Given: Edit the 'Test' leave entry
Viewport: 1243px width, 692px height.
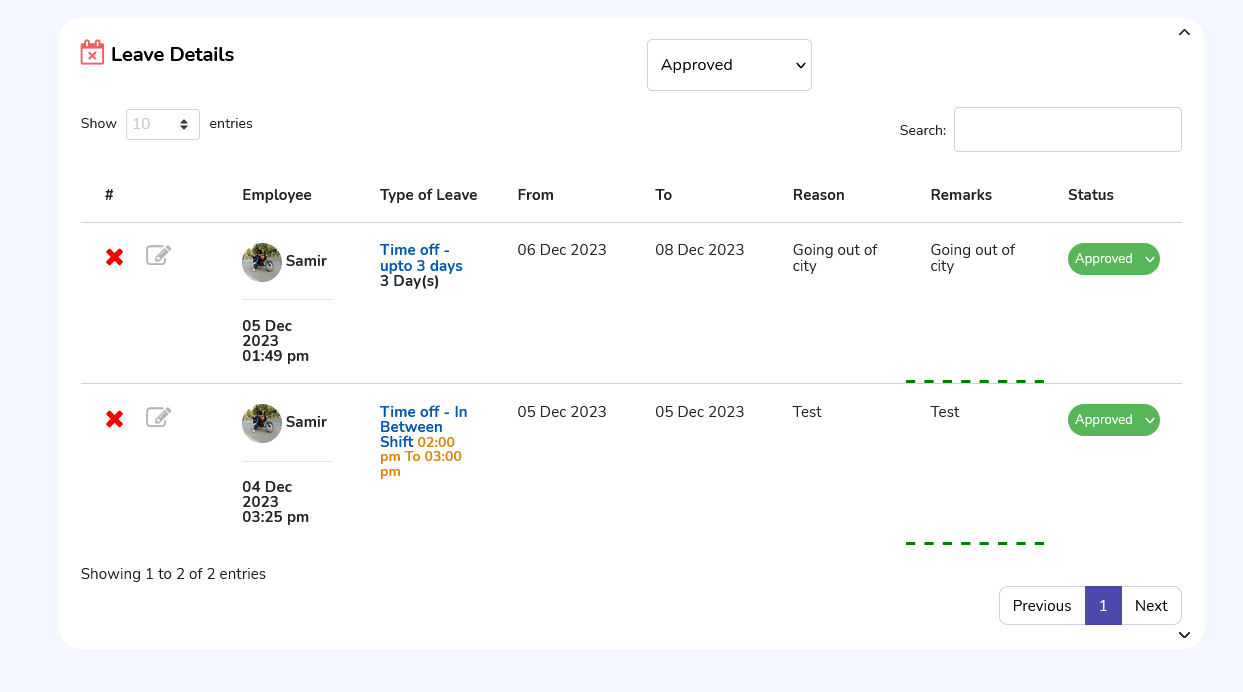Looking at the screenshot, I should point(158,417).
